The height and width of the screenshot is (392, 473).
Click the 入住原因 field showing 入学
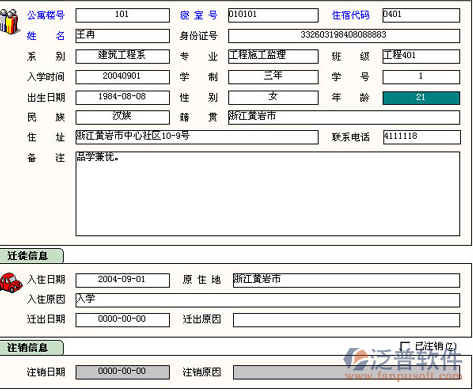(268, 300)
